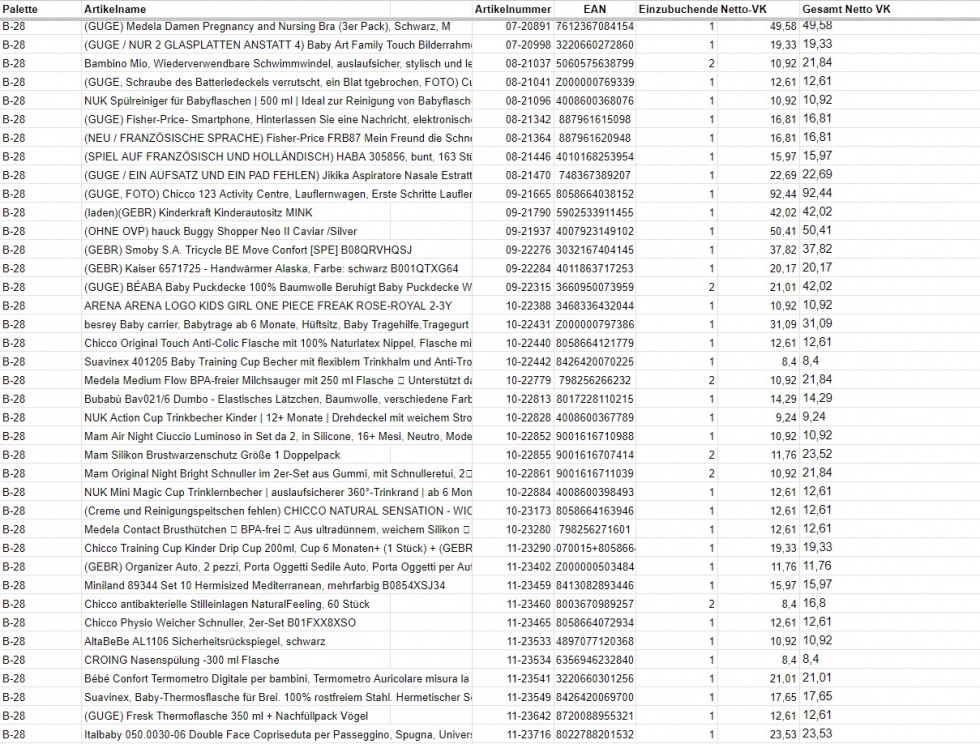Select the EAN column header
The image size is (980, 744).
(594, 9)
